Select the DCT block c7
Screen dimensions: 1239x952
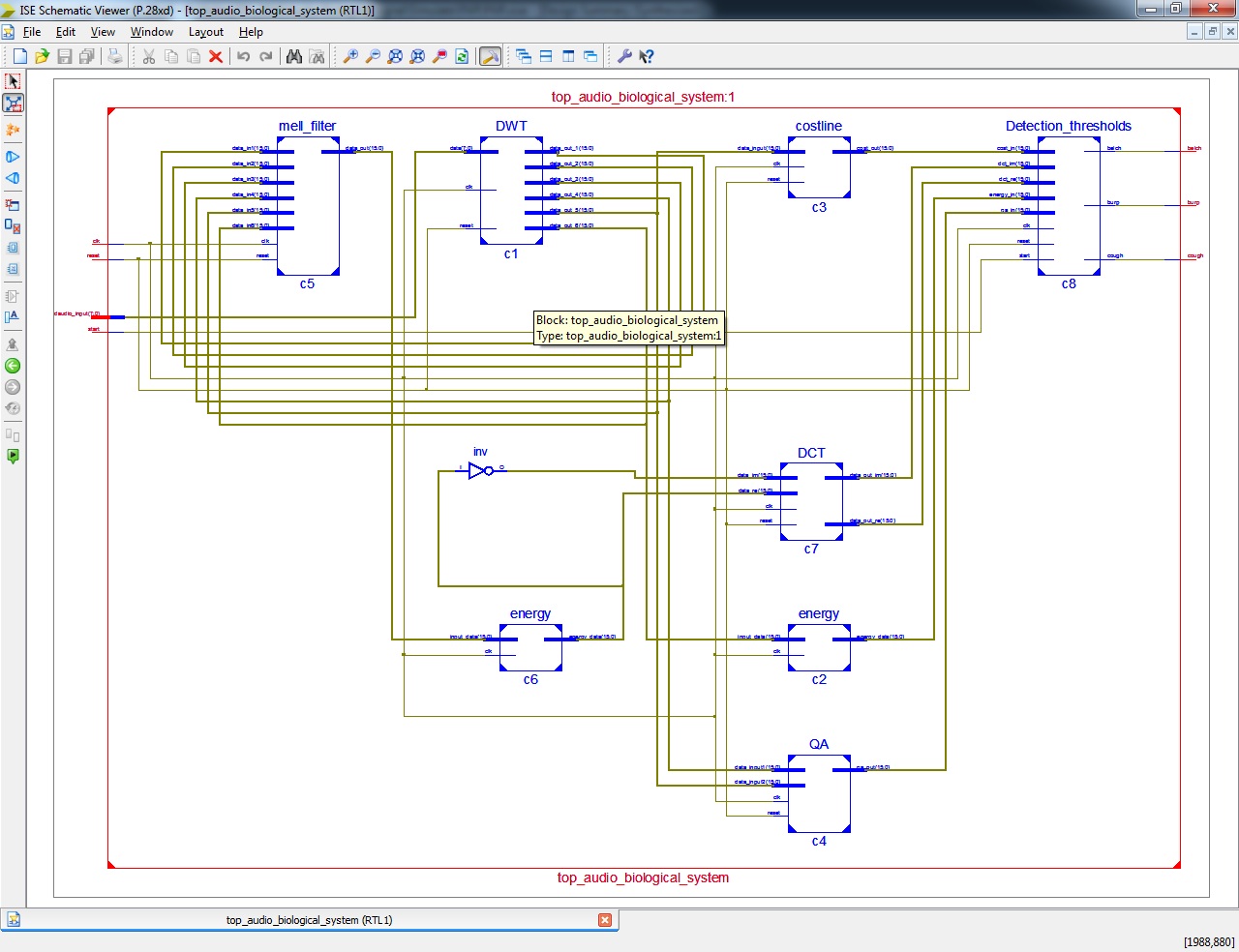[811, 501]
